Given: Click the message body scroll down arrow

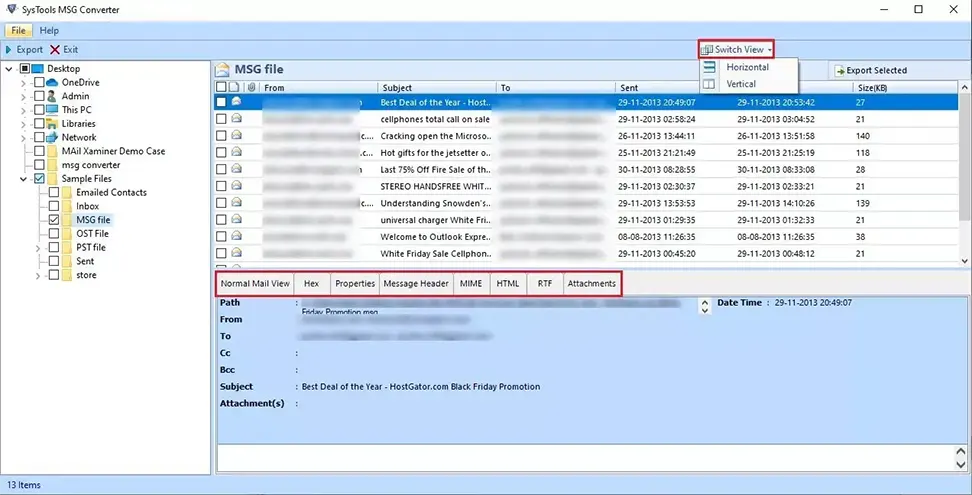Looking at the screenshot, I should (961, 464).
